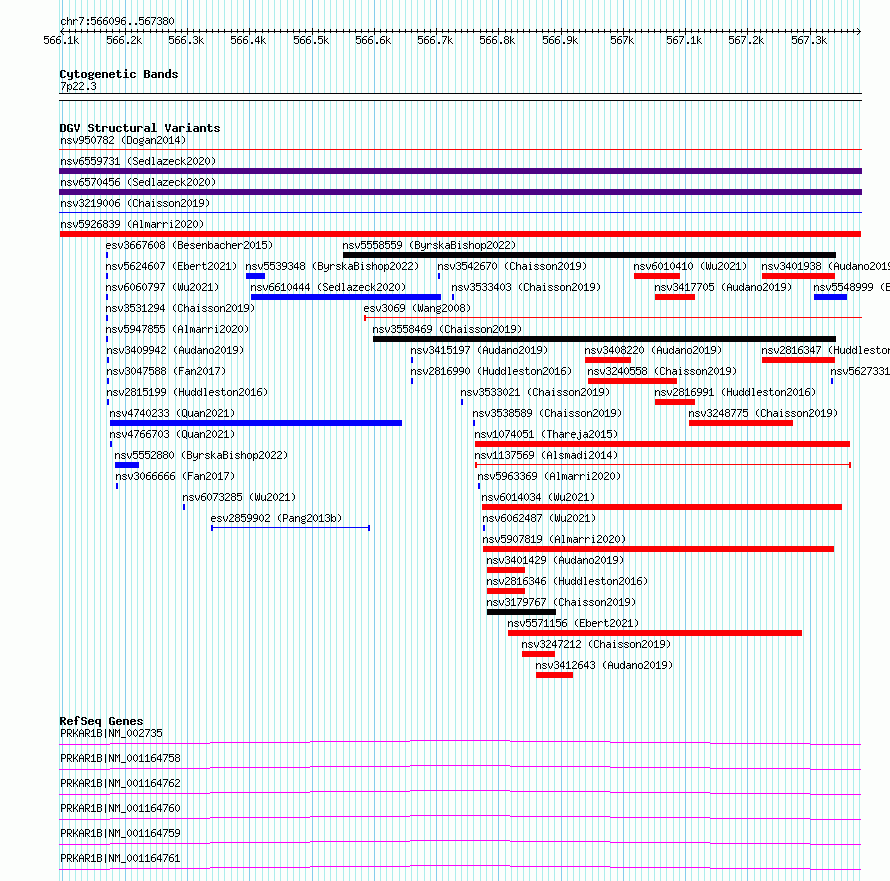Open PRKAR1B|NM_001164759 transcript
Image resolution: width=890 pixels, height=881 pixels.
tap(120, 833)
